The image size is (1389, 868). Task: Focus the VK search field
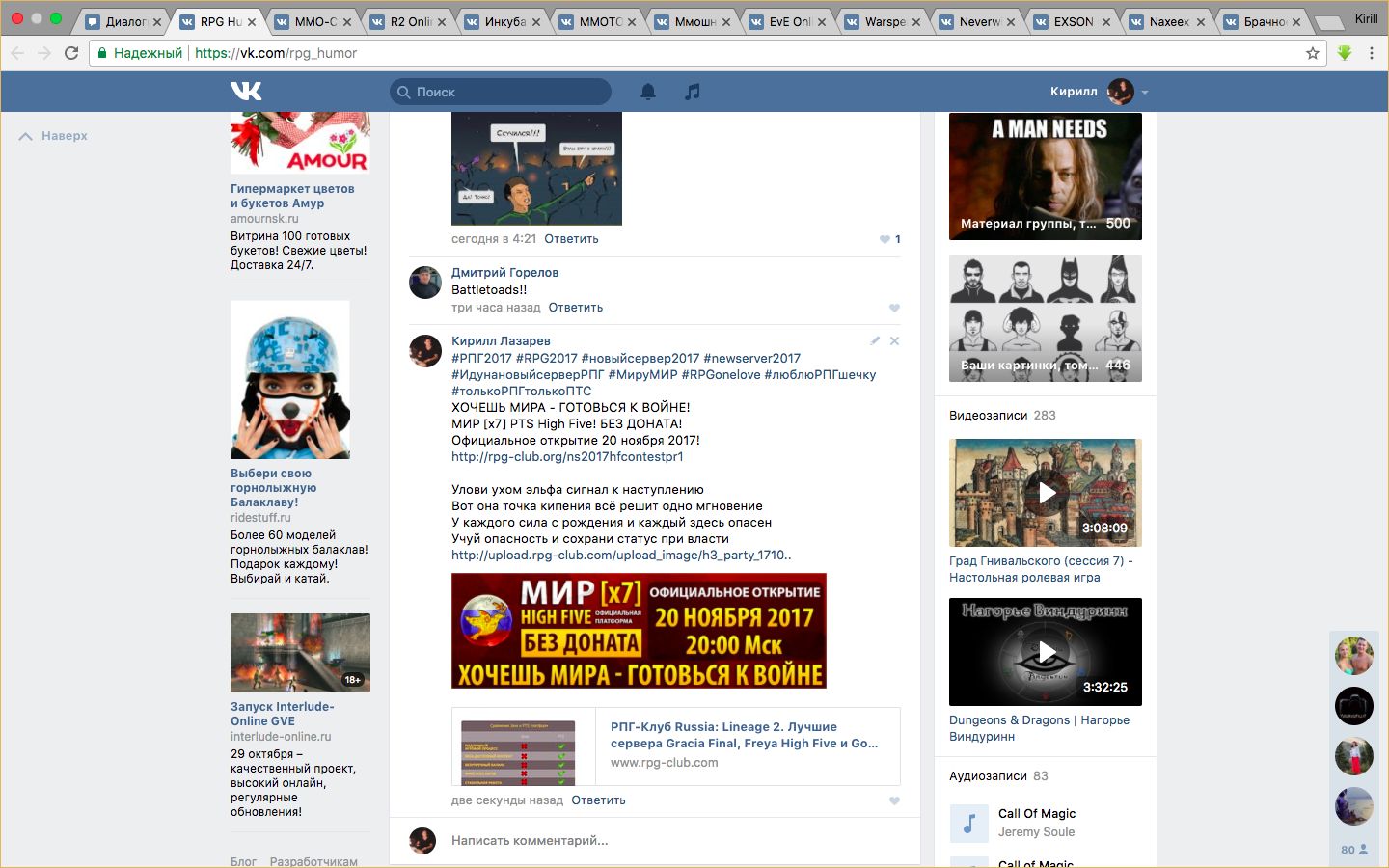pyautogui.click(x=501, y=92)
